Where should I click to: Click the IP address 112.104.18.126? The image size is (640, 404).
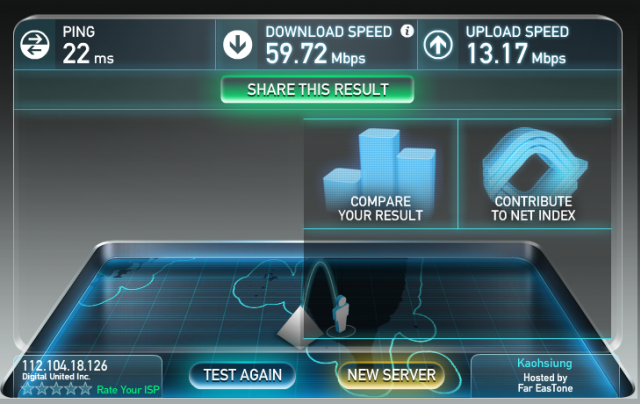tap(64, 365)
